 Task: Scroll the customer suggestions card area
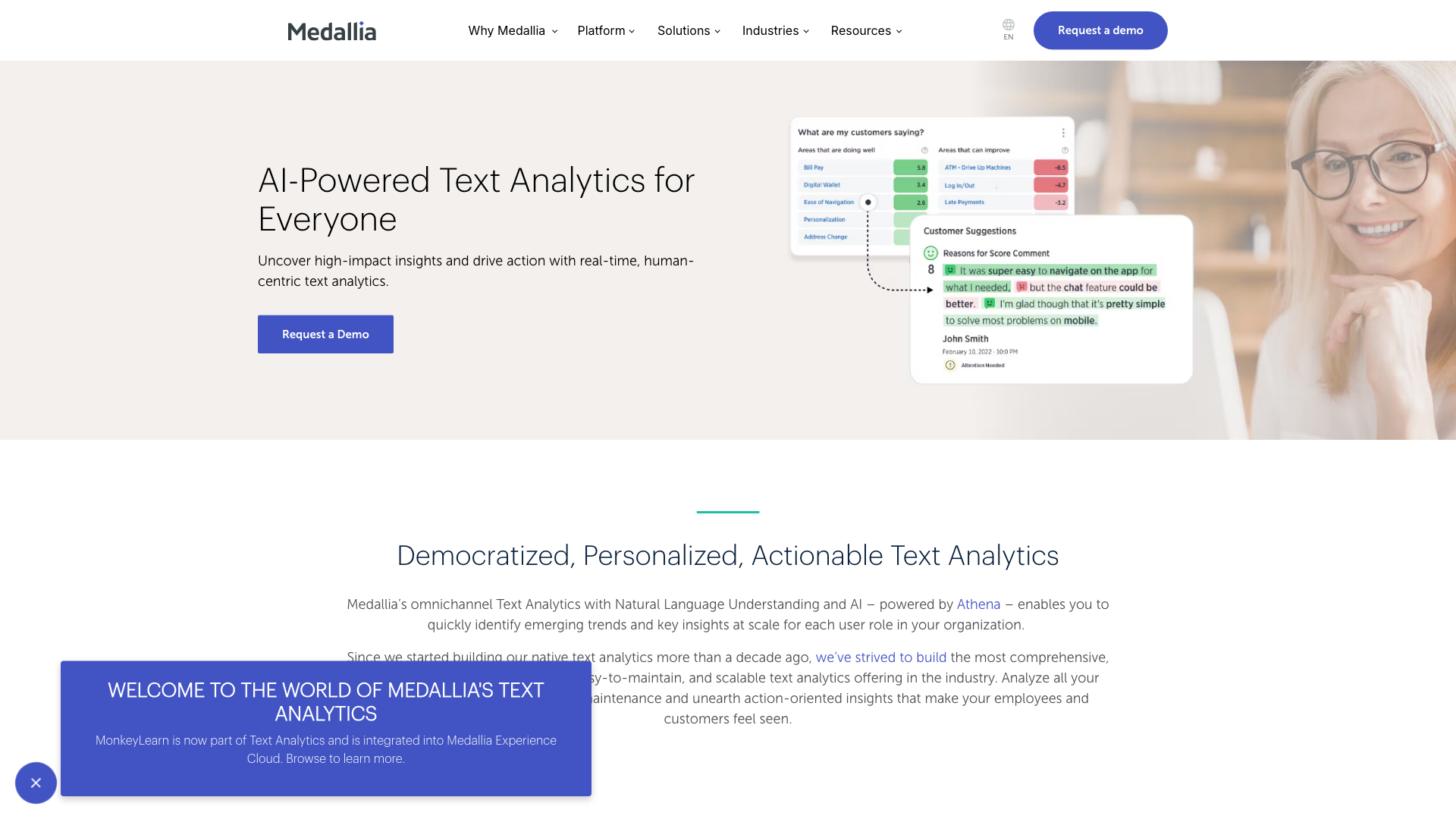pyautogui.click(x=1050, y=300)
